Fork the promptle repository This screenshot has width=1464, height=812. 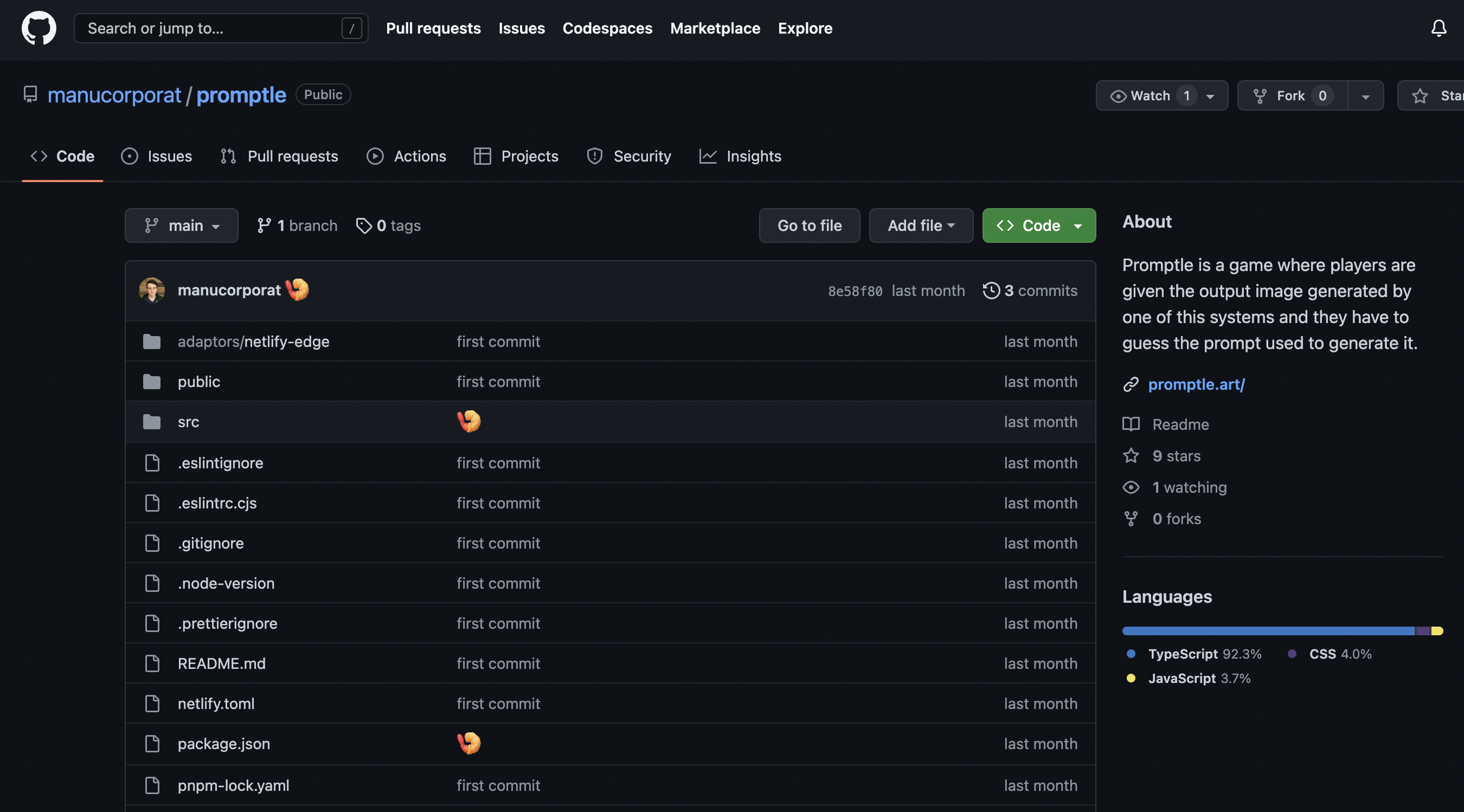tap(1290, 95)
